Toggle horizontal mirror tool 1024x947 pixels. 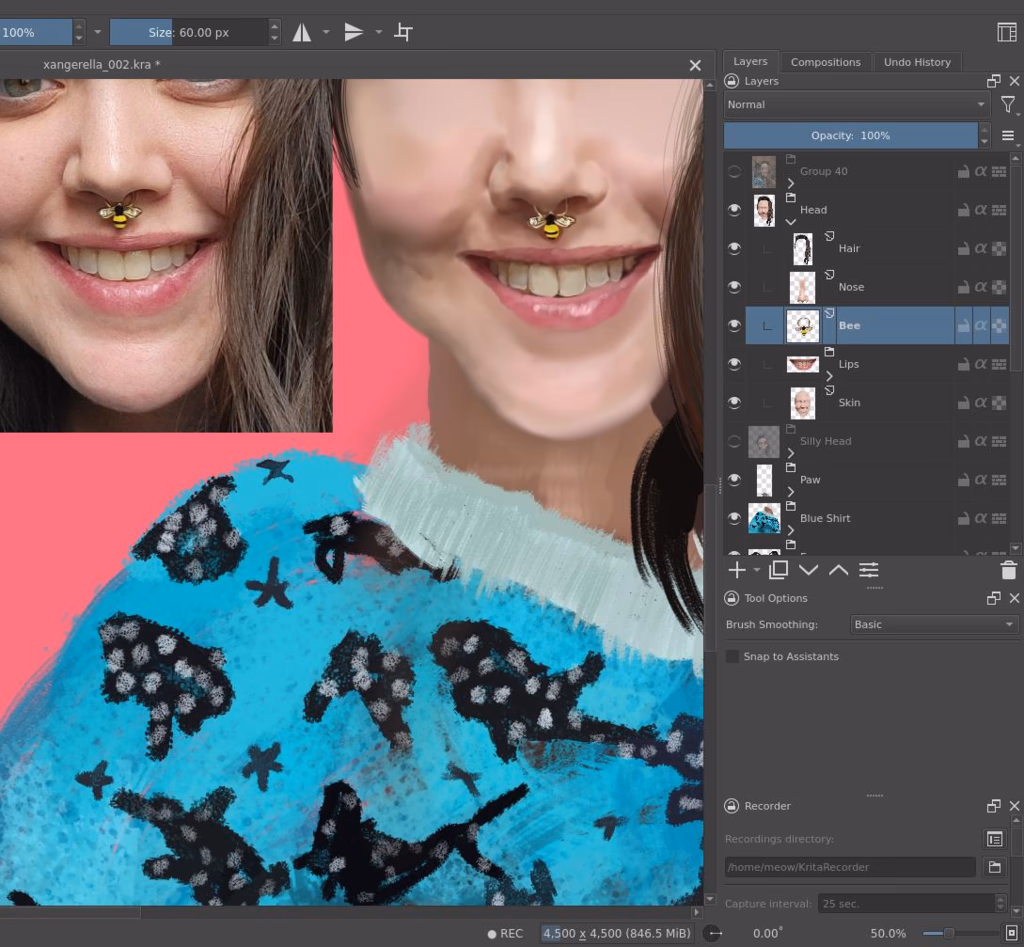click(x=302, y=32)
